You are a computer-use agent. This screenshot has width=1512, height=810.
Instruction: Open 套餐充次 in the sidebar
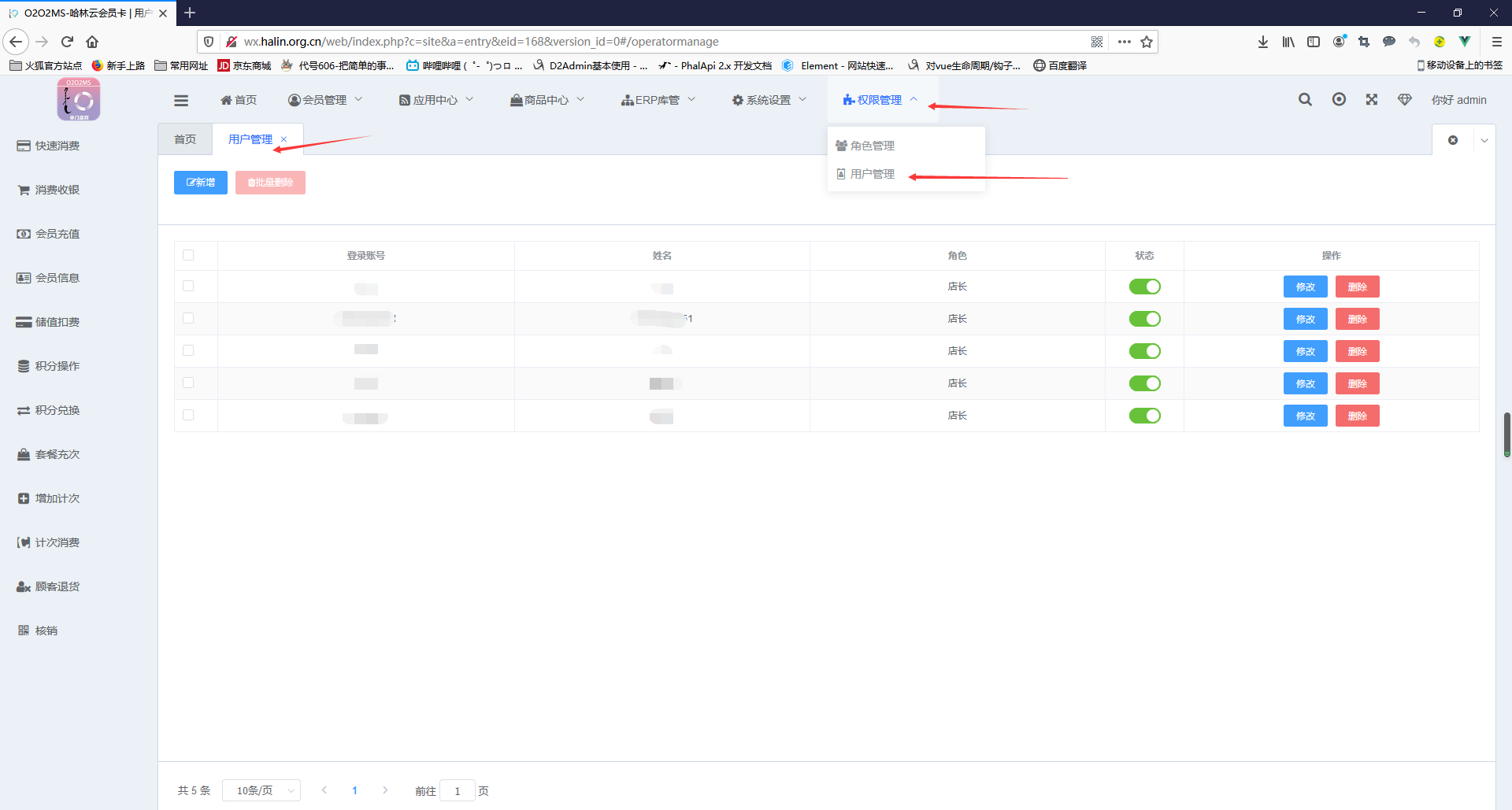click(49, 454)
